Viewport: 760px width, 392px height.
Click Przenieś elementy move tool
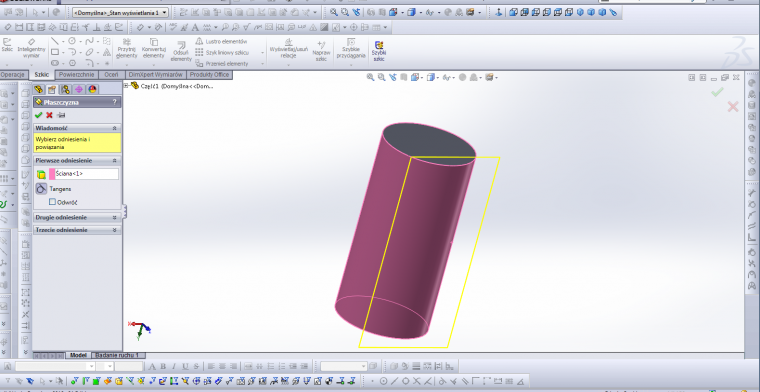coord(222,63)
